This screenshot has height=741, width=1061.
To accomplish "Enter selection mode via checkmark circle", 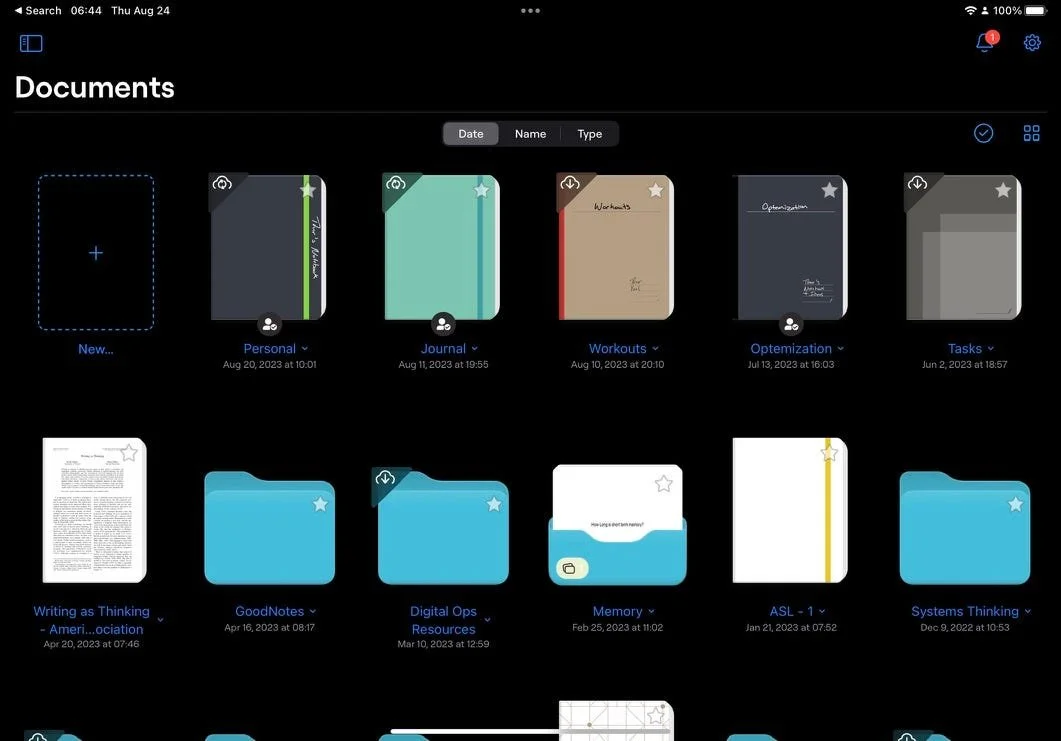I will pyautogui.click(x=983, y=132).
